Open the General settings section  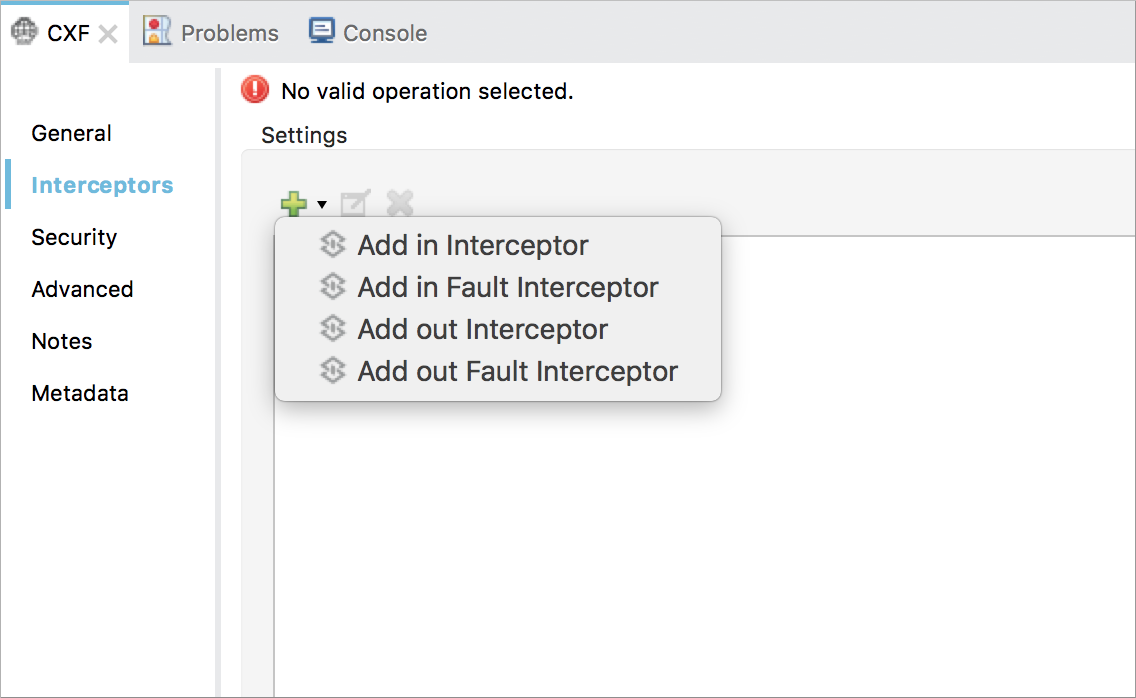pos(71,133)
